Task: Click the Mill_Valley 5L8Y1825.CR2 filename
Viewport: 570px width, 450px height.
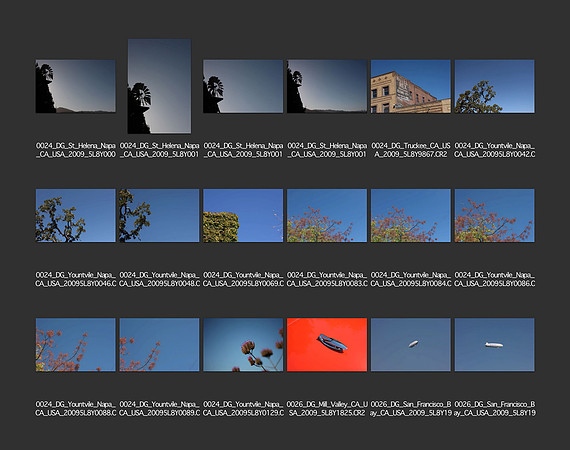Action: pyautogui.click(x=327, y=409)
